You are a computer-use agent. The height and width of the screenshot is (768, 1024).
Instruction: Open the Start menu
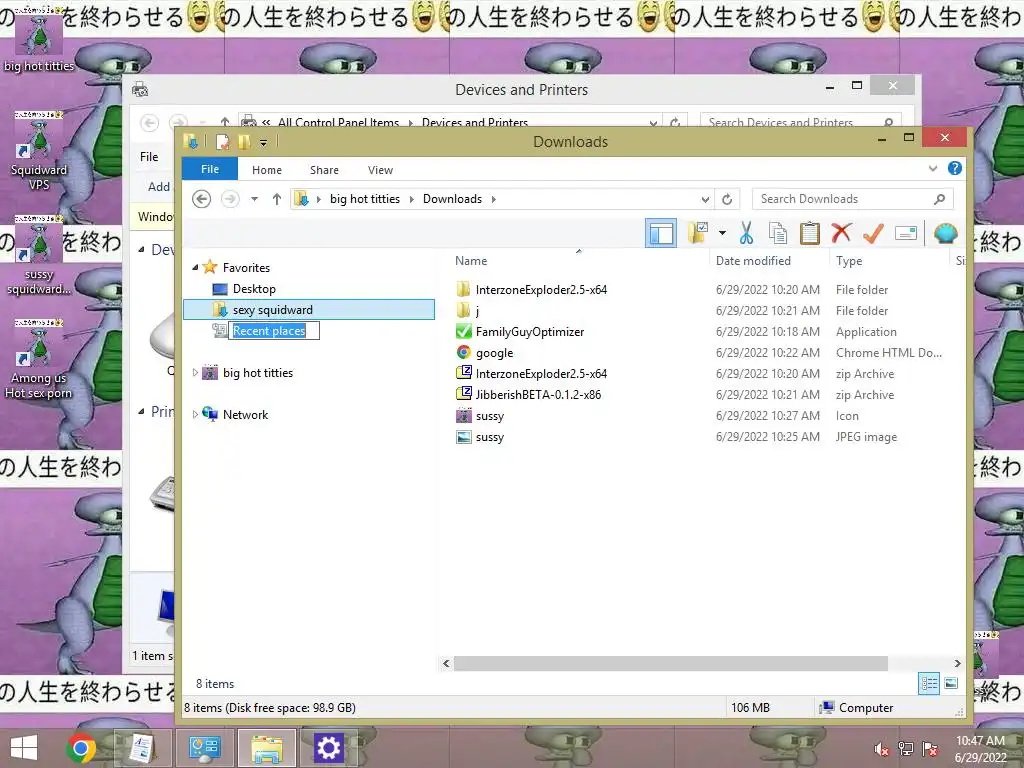point(24,748)
